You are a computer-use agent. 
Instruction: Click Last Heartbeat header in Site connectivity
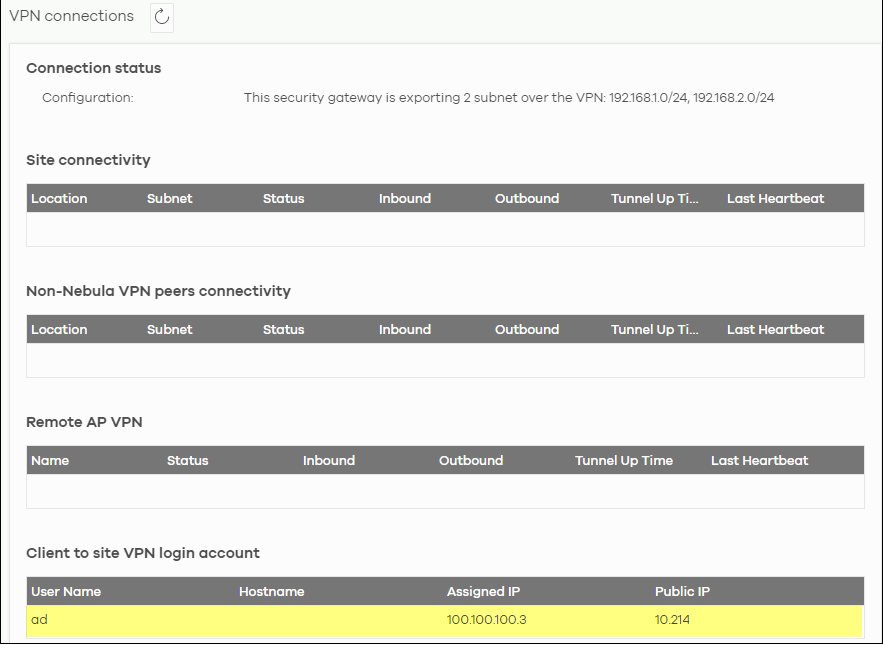pyautogui.click(x=775, y=198)
